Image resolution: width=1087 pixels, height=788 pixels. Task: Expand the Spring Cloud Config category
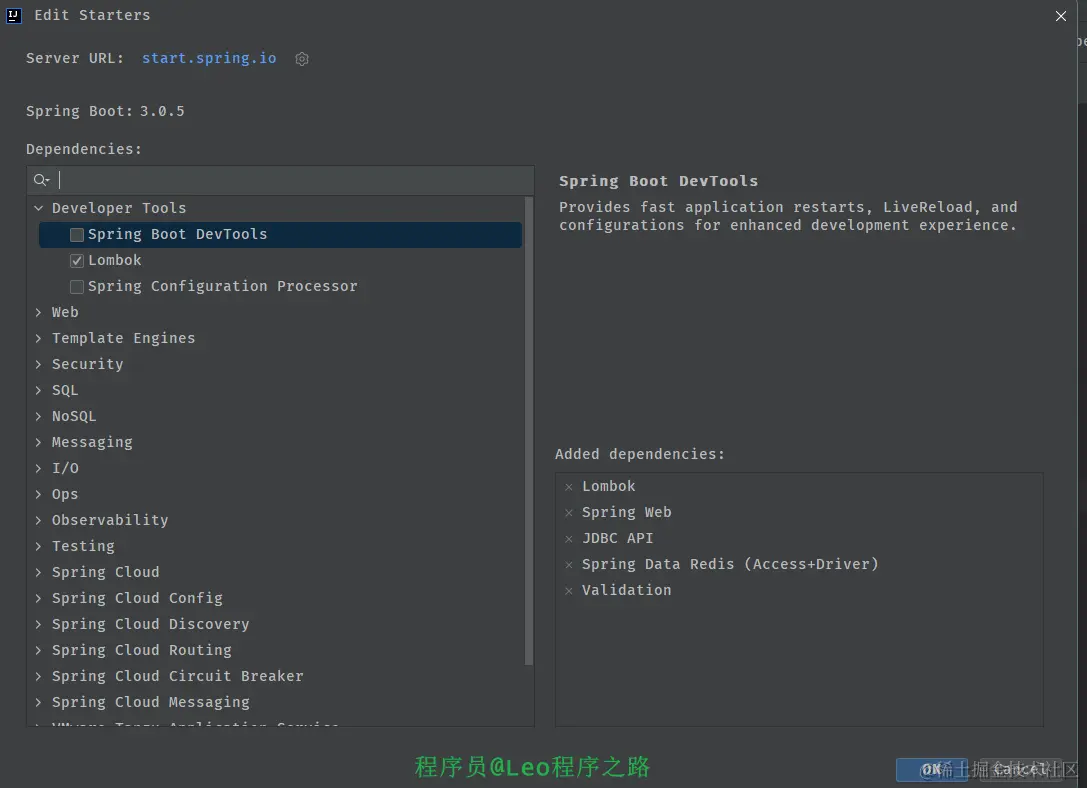point(39,598)
